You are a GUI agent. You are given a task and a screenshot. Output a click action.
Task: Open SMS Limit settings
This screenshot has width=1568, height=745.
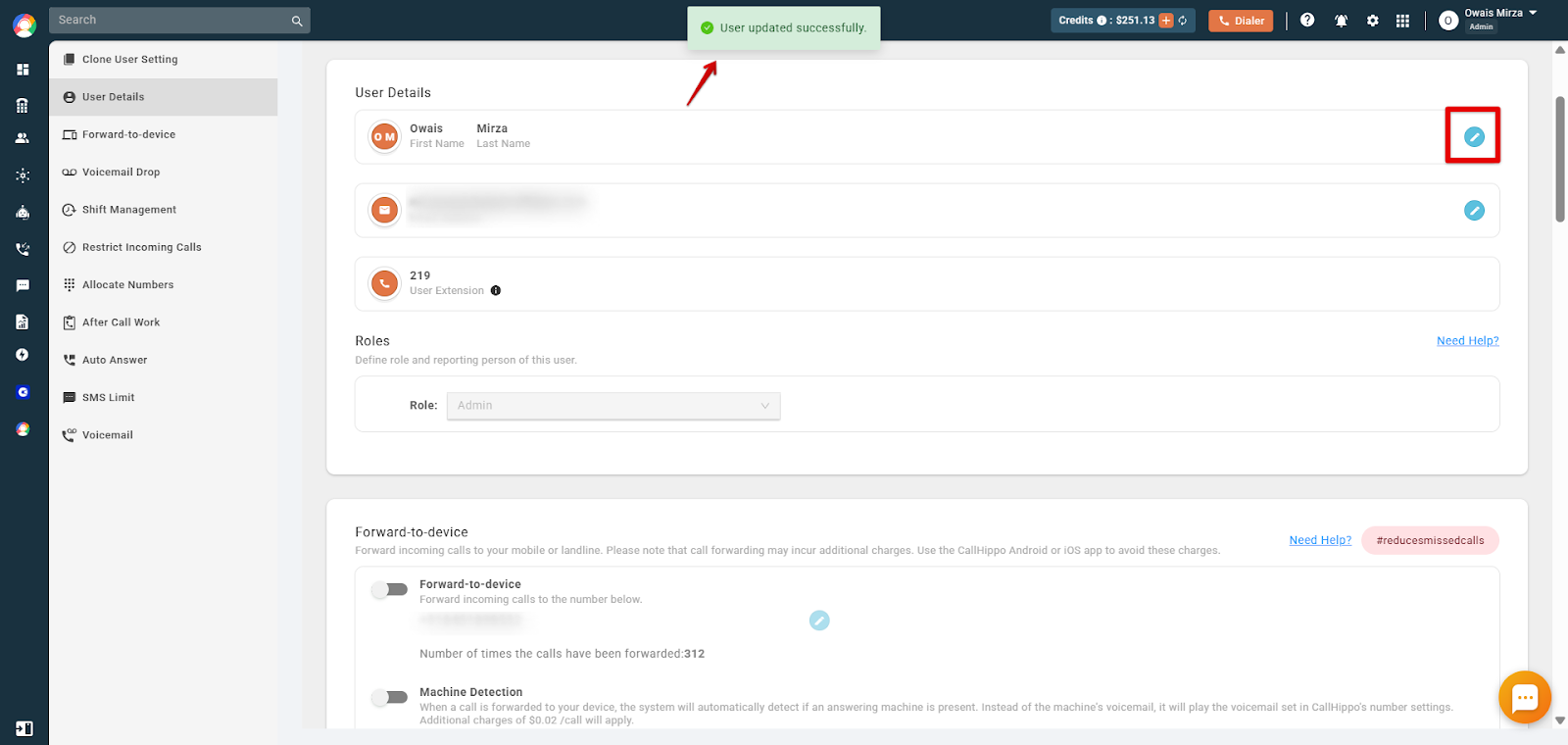[x=164, y=398]
